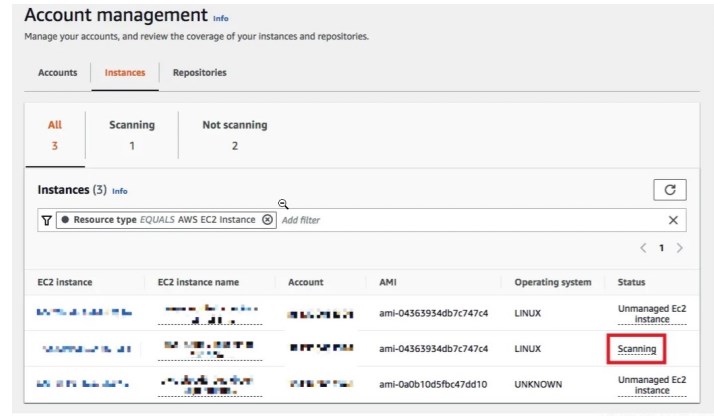This screenshot has width=714, height=420.
Task: Switch to the Accounts tab
Action: click(x=57, y=73)
